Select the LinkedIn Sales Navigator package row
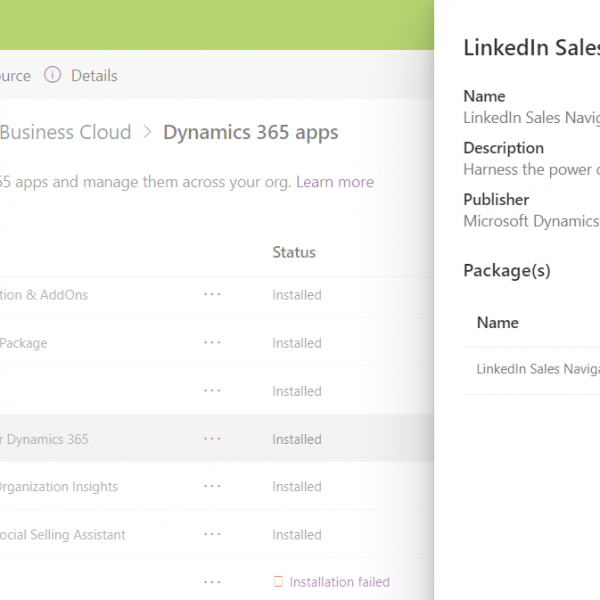Screen dimensions: 600x600 click(532, 369)
